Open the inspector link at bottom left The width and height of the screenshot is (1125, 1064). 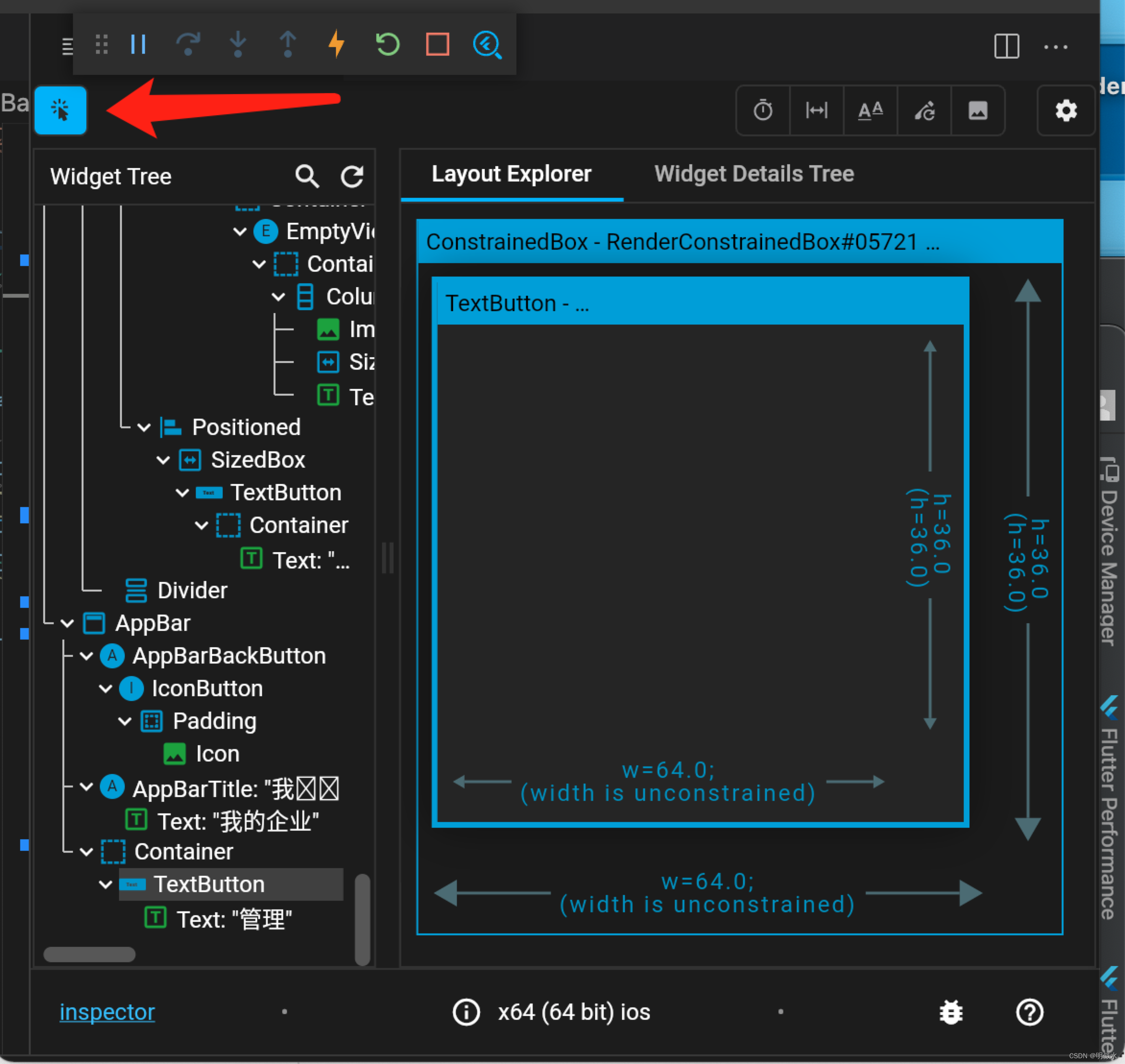[x=107, y=1012]
